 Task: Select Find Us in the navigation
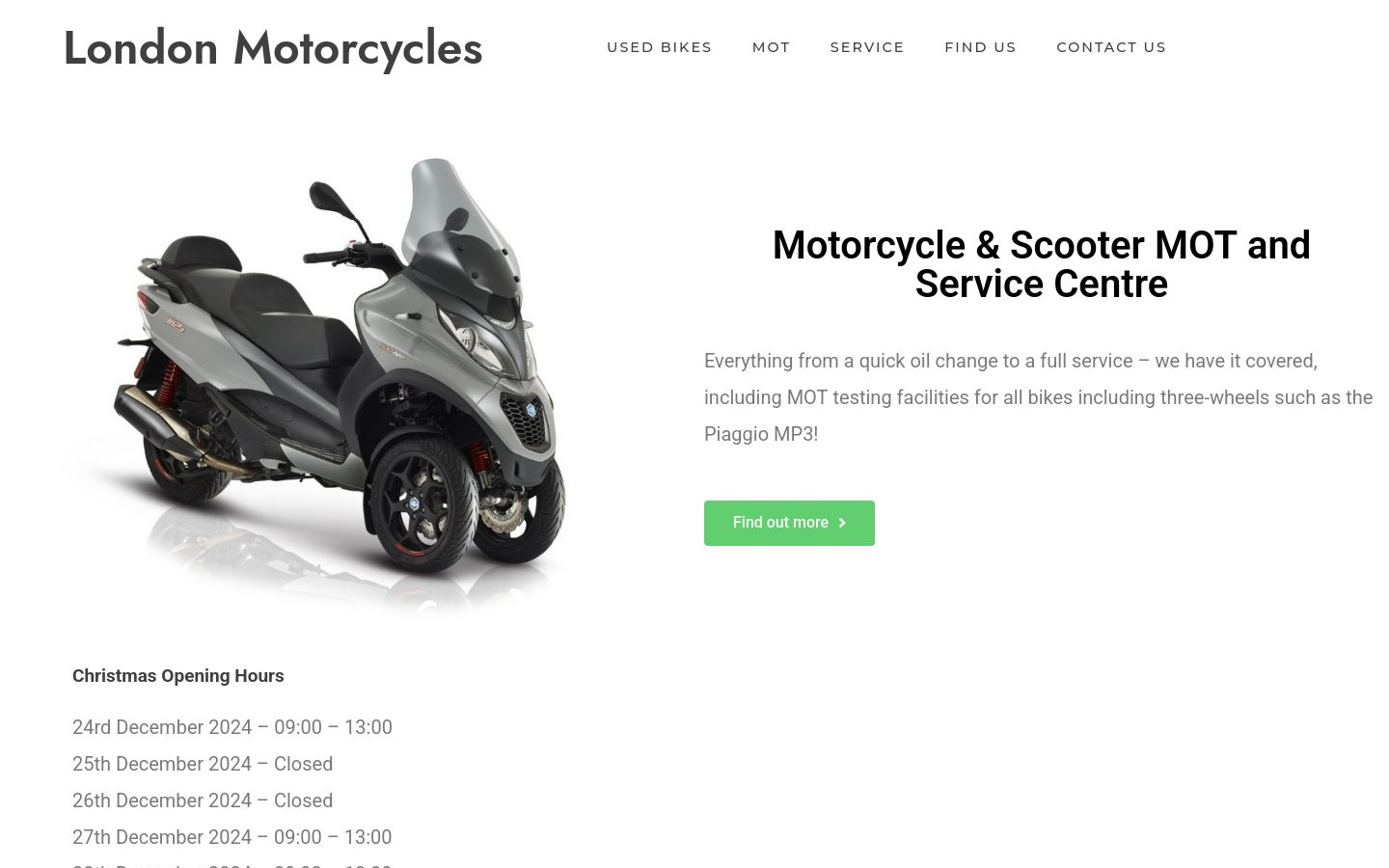pos(980,47)
